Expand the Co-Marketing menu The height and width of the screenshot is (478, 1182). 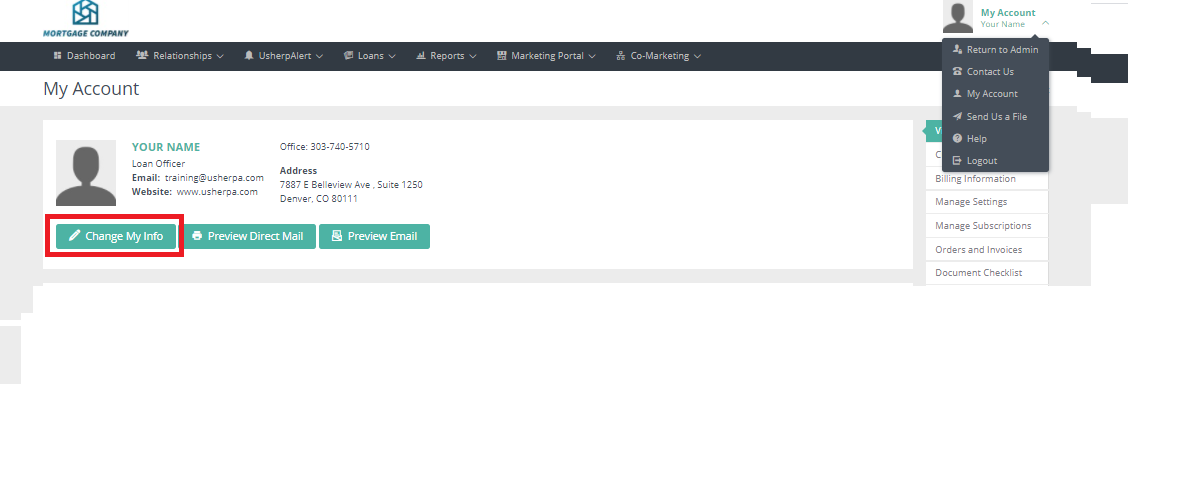tap(659, 56)
